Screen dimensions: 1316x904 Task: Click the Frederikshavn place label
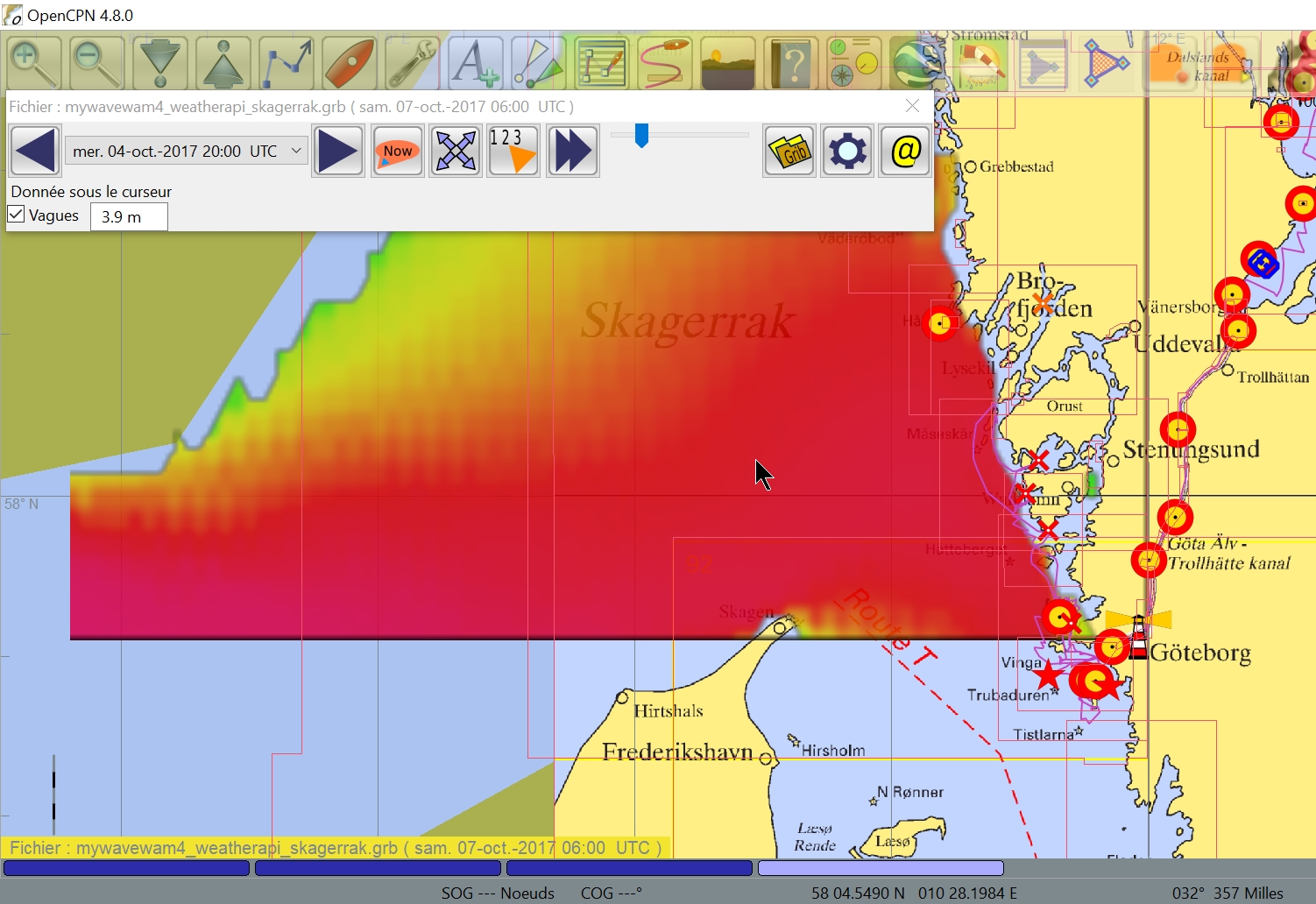tap(677, 752)
